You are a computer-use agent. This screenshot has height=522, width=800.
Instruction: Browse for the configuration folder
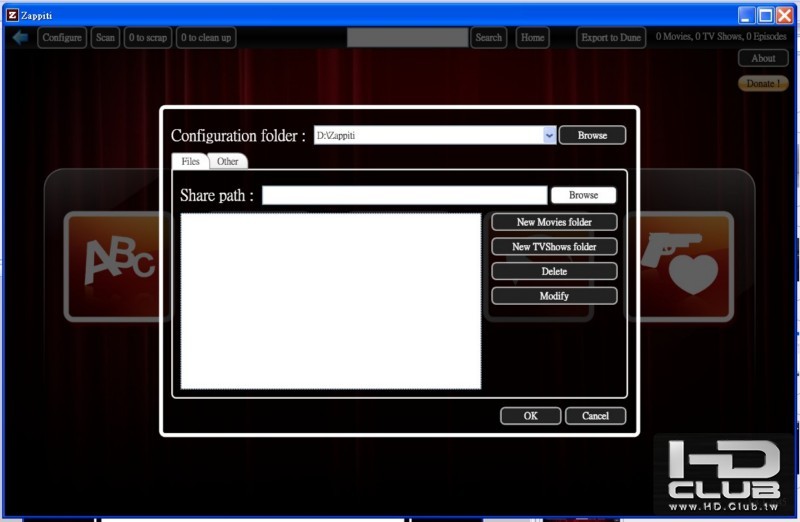[592, 135]
